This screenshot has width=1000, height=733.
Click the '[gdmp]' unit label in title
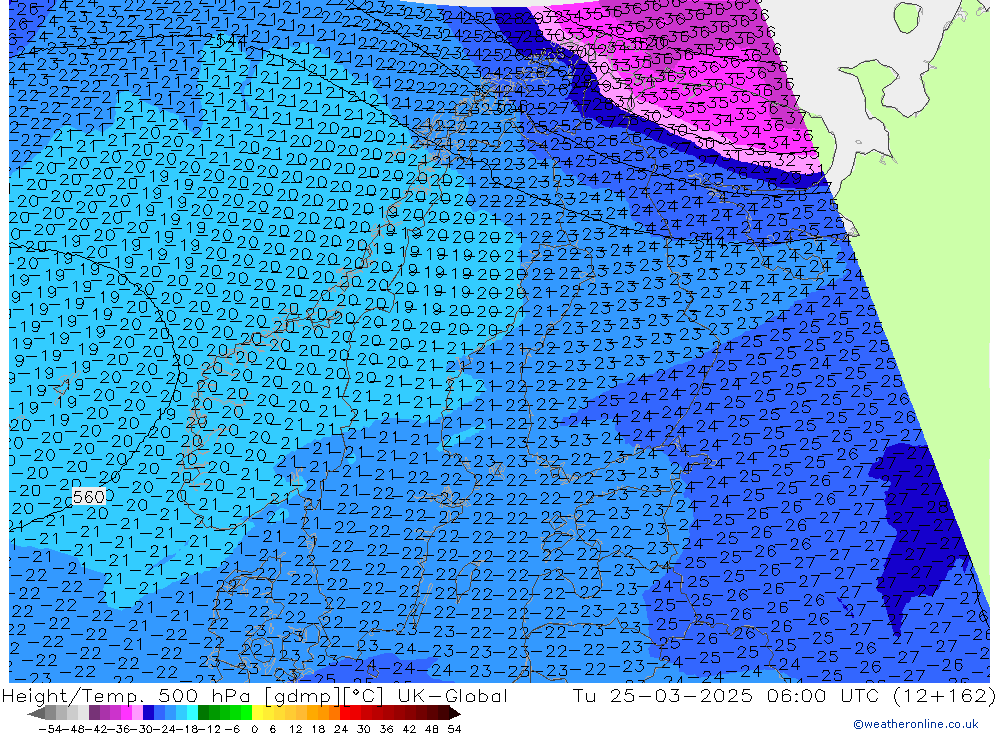[302, 695]
